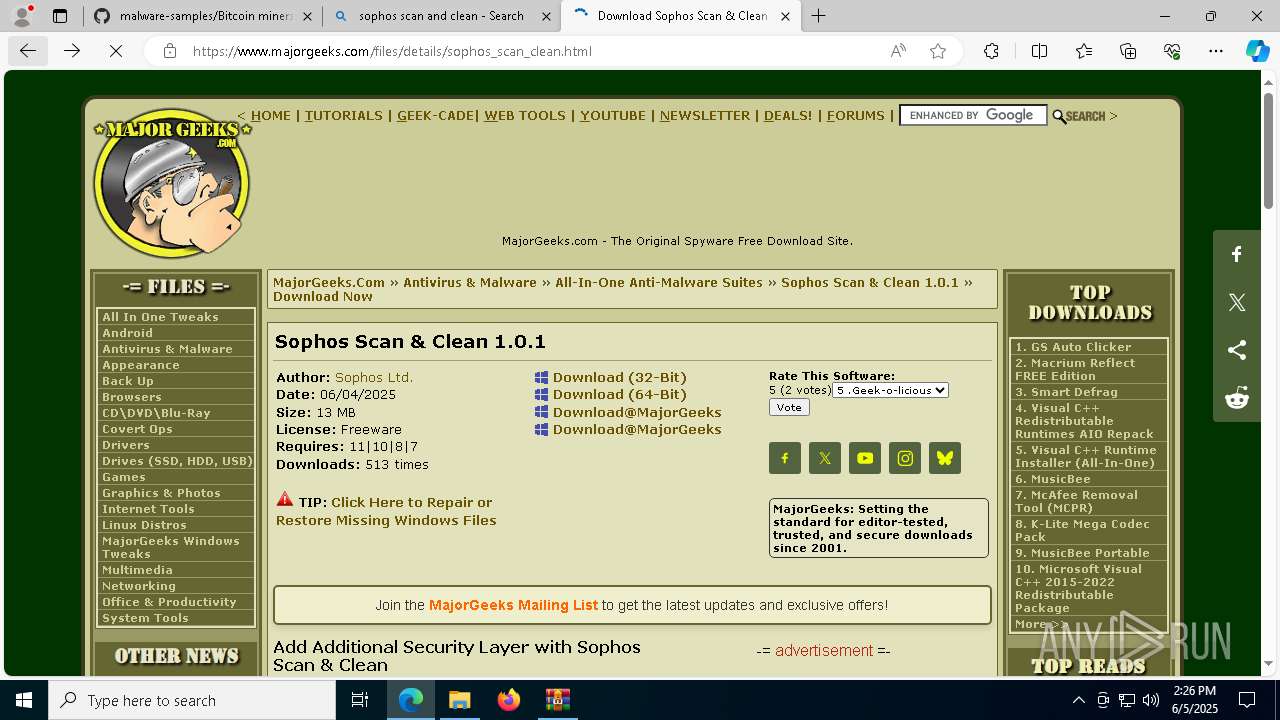Open the FORUMS menu link
Screen dimensions: 1280x720
tap(856, 115)
